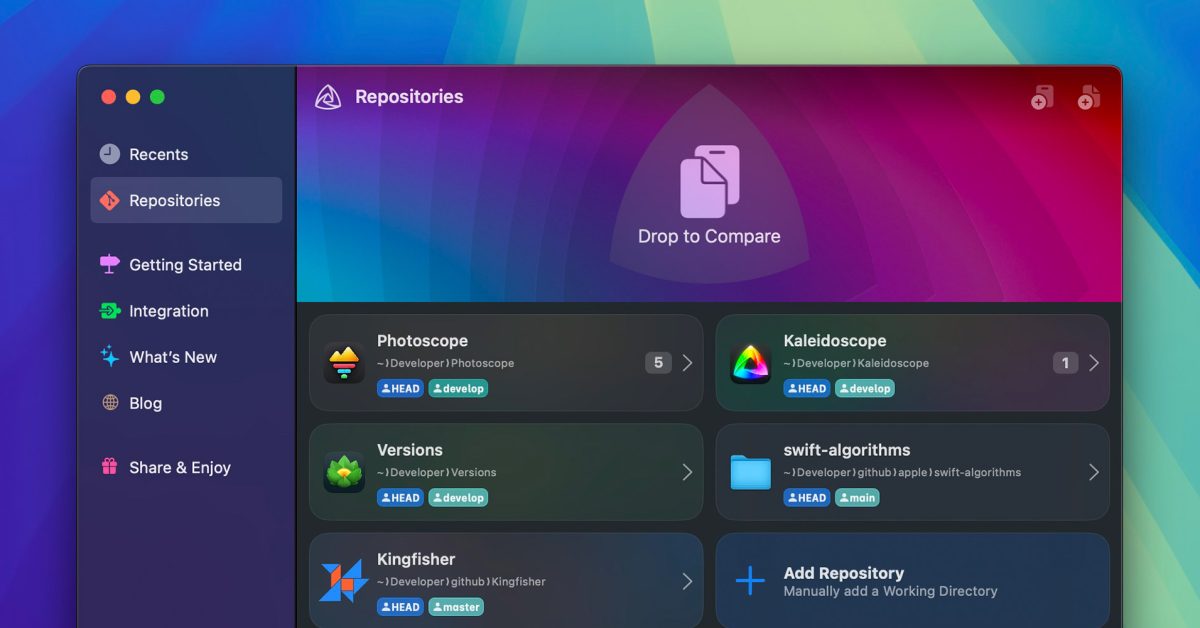Click the Kingfisher repository icon
The width and height of the screenshot is (1200, 628).
[x=344, y=581]
